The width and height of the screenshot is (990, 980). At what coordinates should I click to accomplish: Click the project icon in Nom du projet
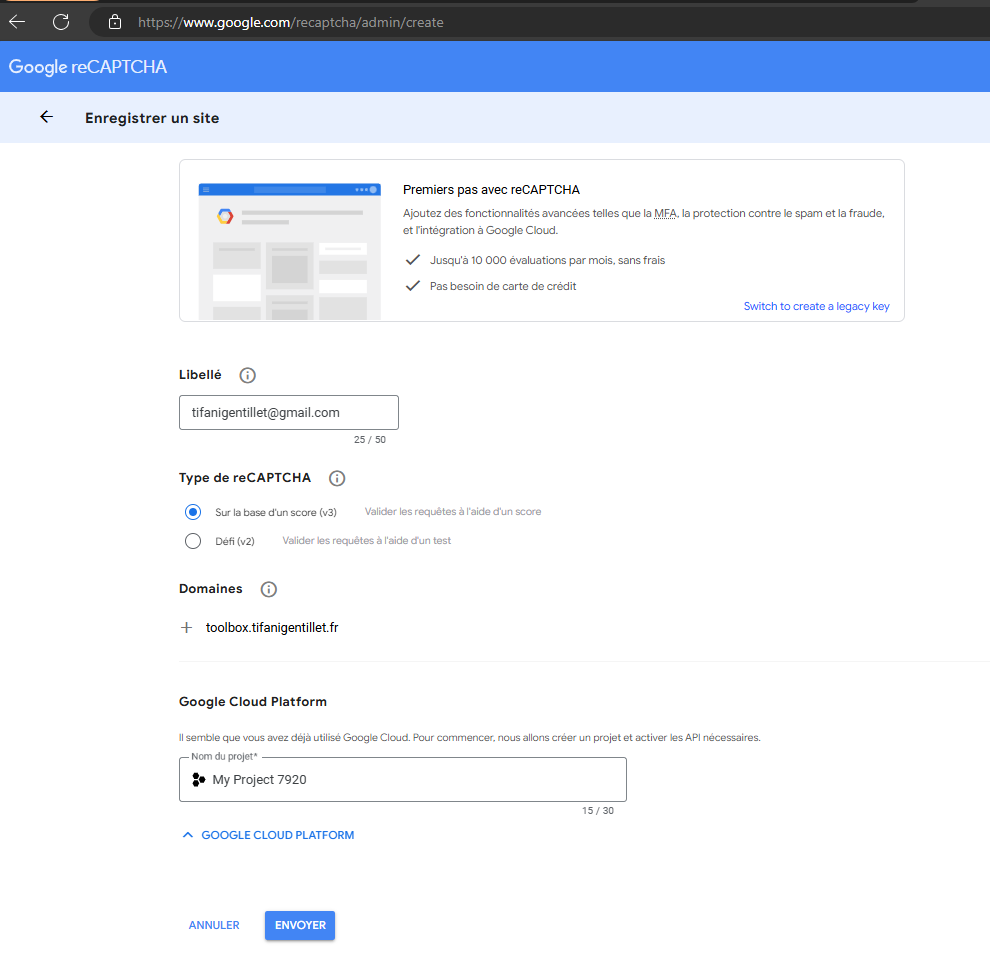coord(198,779)
